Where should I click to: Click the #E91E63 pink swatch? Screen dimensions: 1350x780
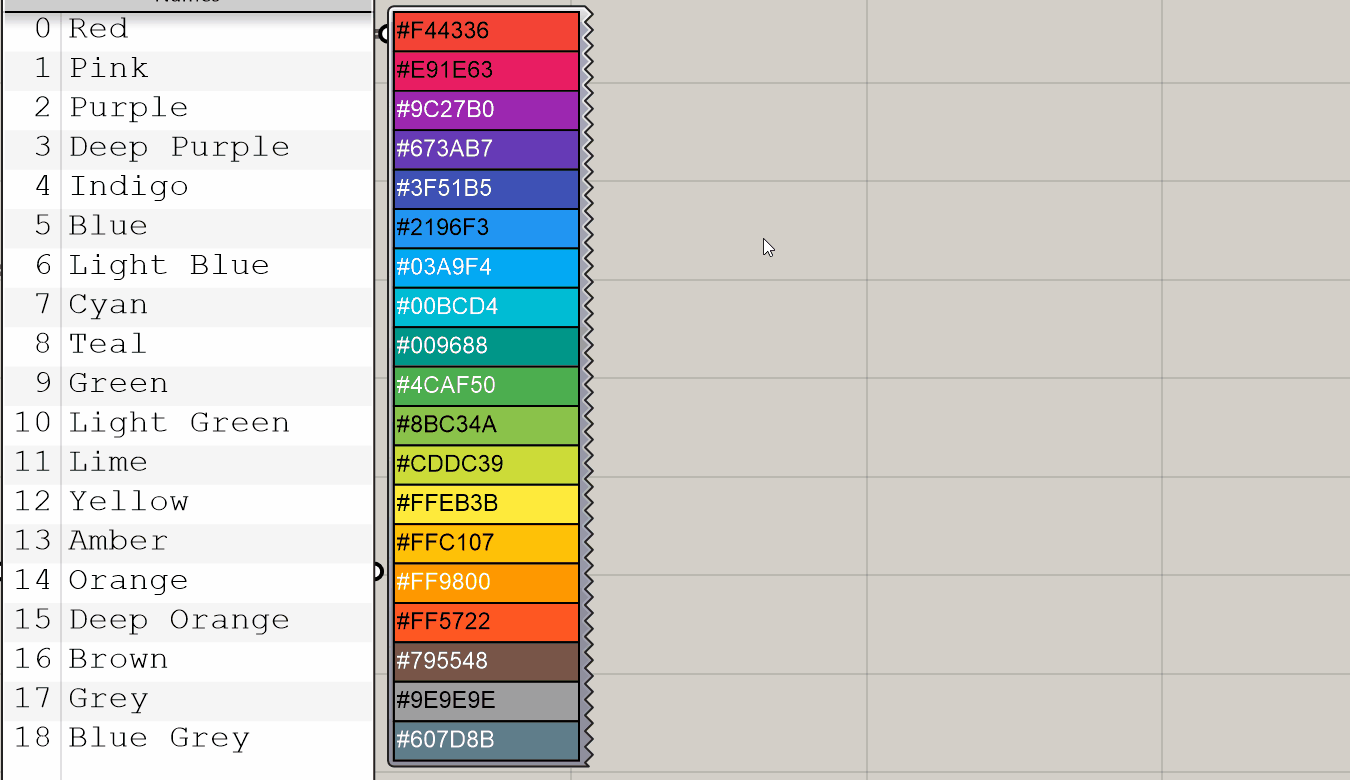tap(486, 70)
